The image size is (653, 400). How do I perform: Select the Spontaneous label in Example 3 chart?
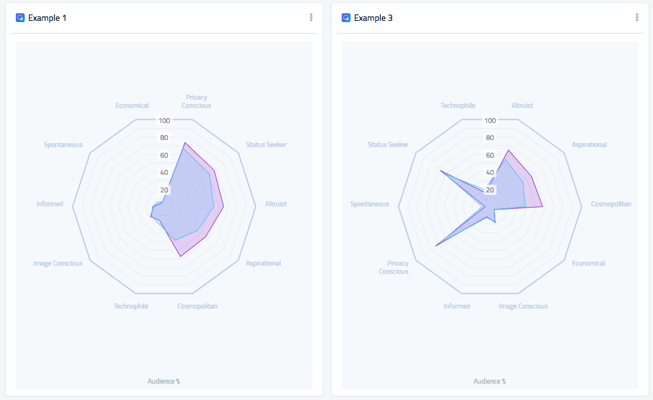(370, 204)
